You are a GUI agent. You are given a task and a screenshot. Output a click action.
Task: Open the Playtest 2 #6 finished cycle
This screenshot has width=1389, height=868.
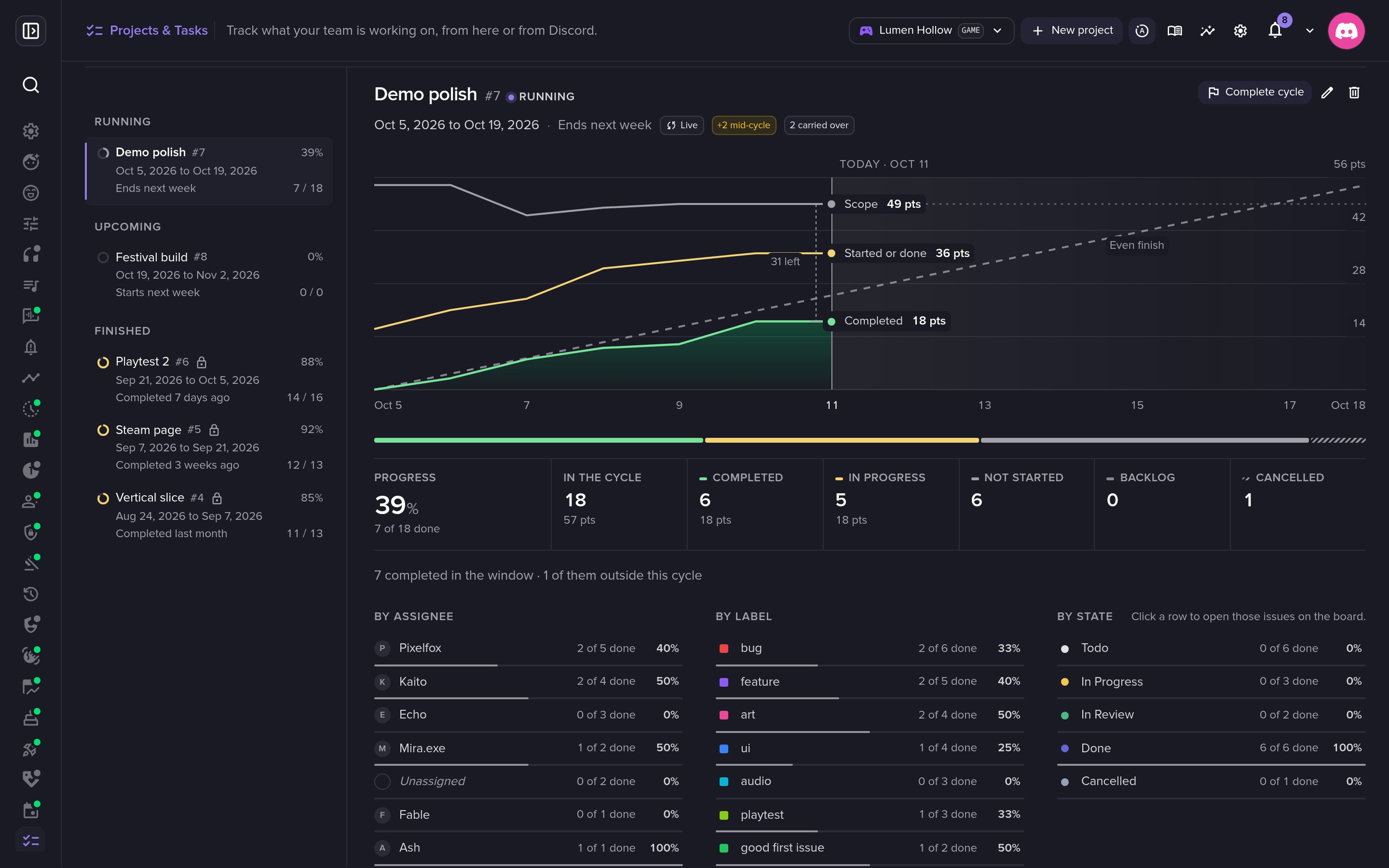pos(209,380)
